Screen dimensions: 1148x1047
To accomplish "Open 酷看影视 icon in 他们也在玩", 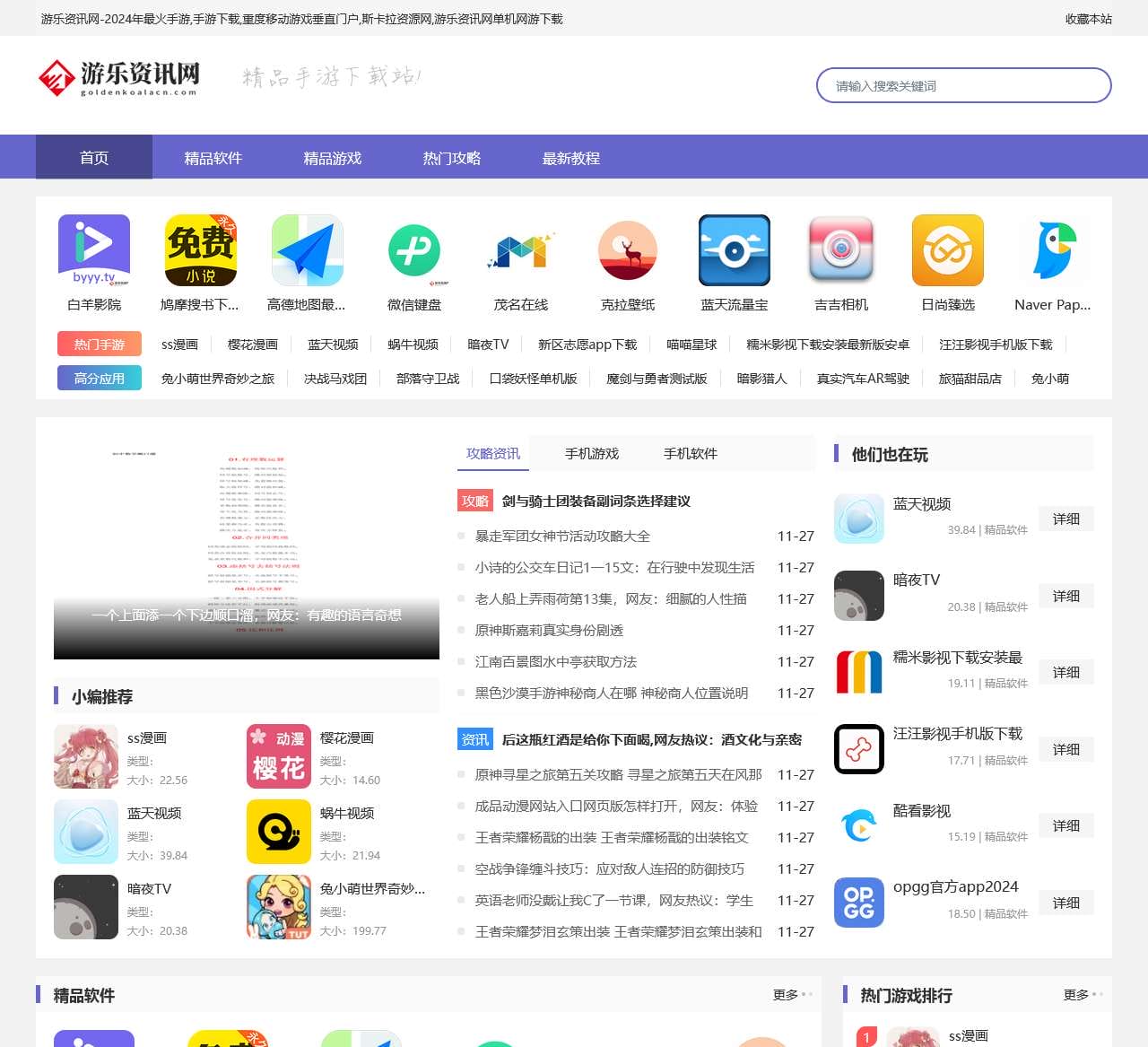I will (859, 825).
